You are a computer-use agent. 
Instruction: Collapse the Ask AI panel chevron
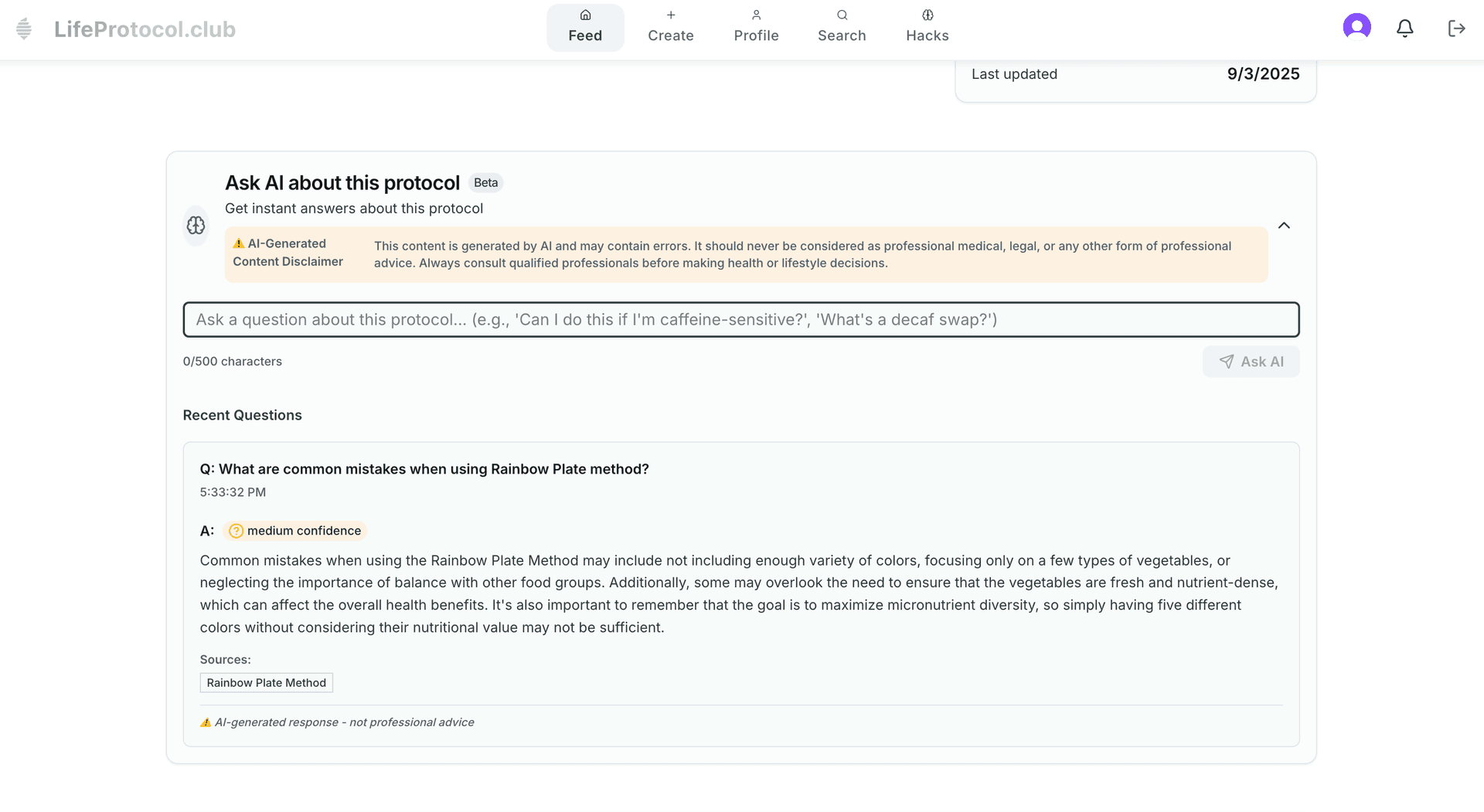(x=1284, y=226)
